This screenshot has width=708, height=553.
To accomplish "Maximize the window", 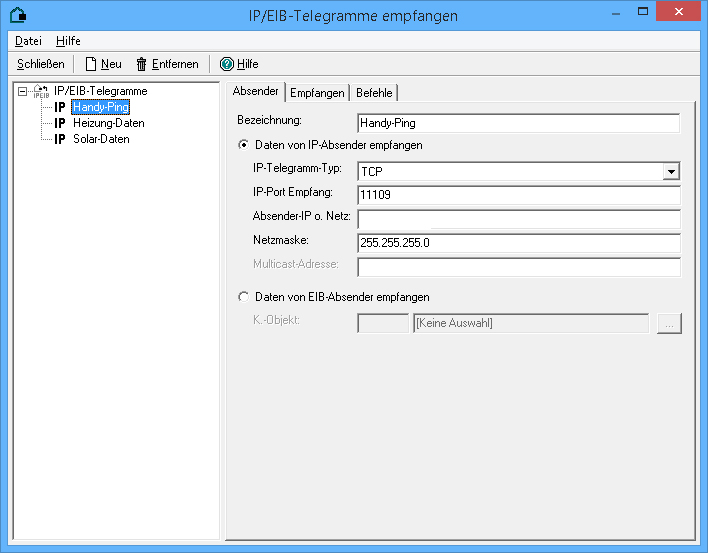I will [x=643, y=12].
